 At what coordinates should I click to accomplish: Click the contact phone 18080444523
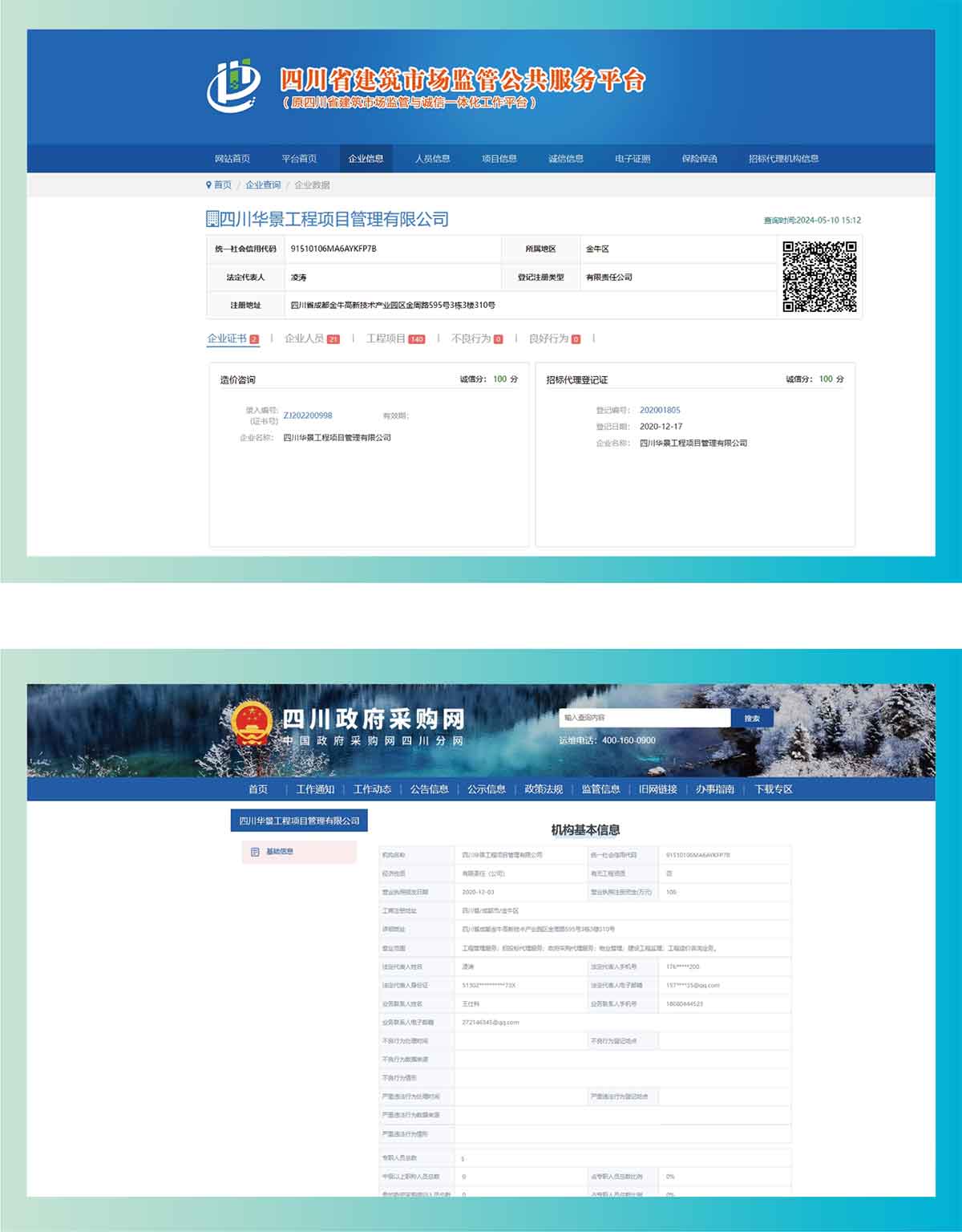pyautogui.click(x=685, y=1003)
